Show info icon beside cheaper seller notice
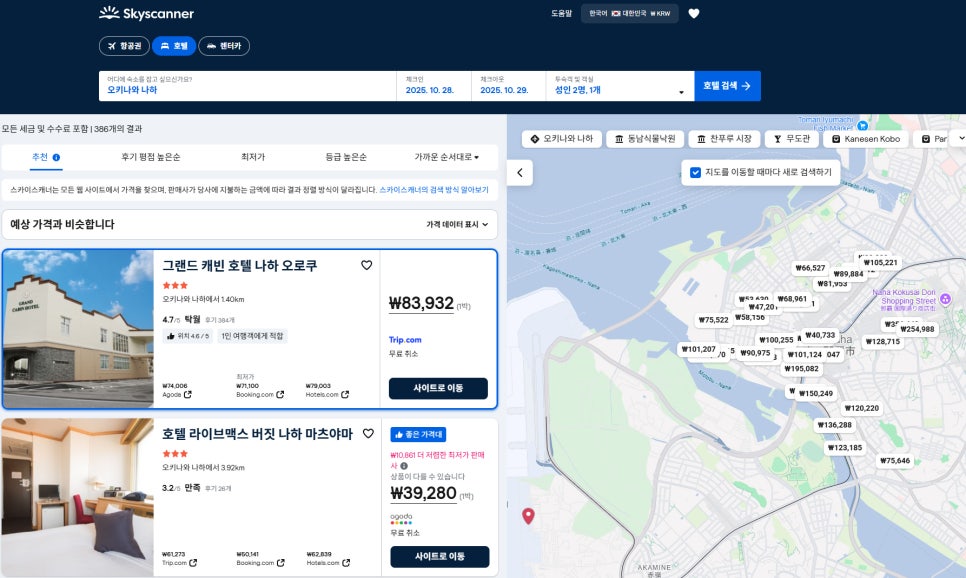Screen dimensions: 966x578 click(404, 466)
